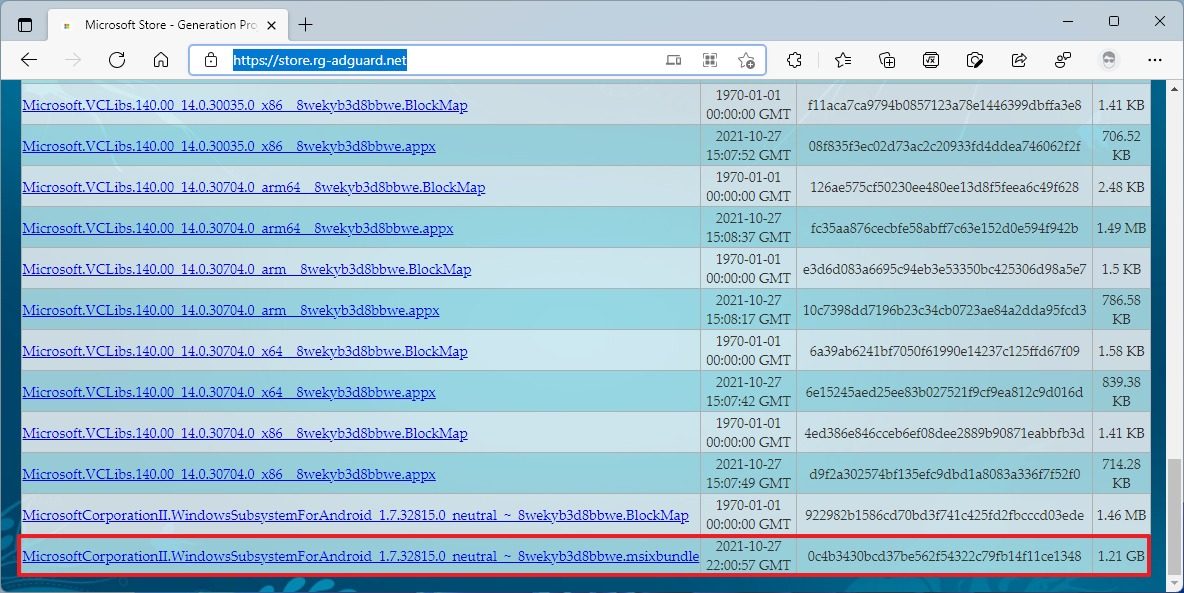This screenshot has height=593, width=1184.
Task: Refresh the current page
Action: coord(117,60)
